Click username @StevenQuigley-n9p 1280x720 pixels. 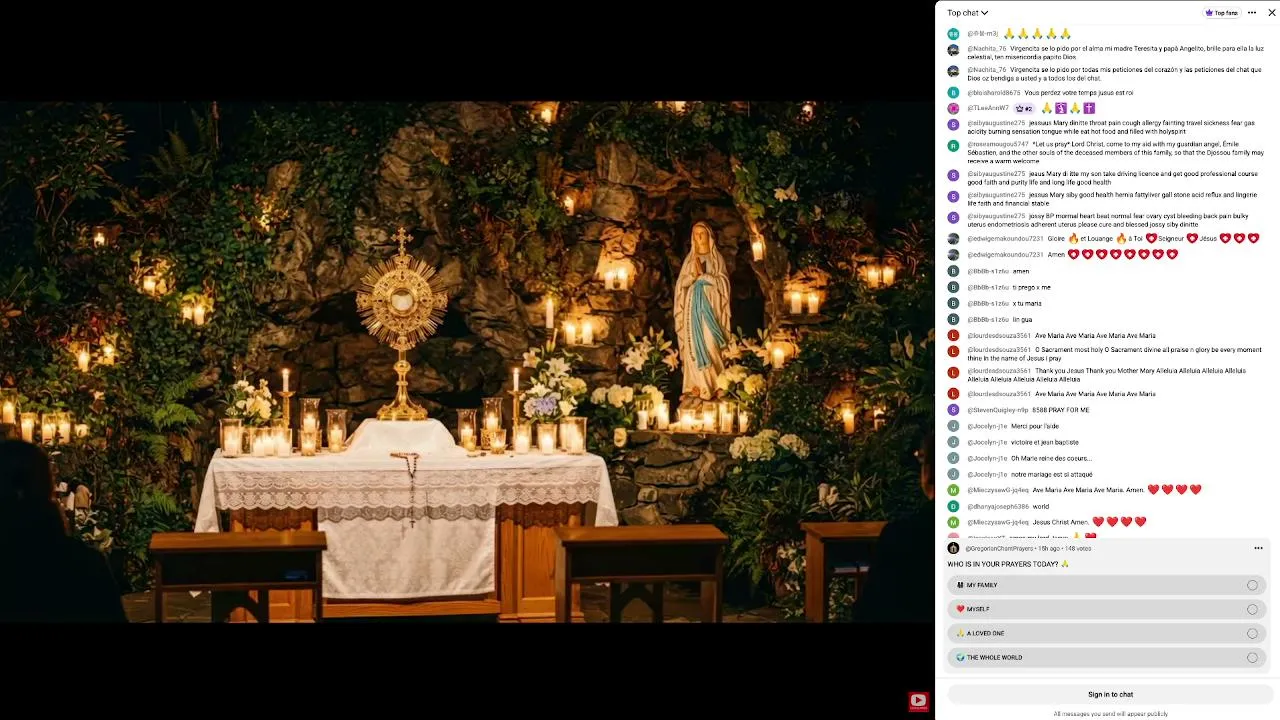997,410
